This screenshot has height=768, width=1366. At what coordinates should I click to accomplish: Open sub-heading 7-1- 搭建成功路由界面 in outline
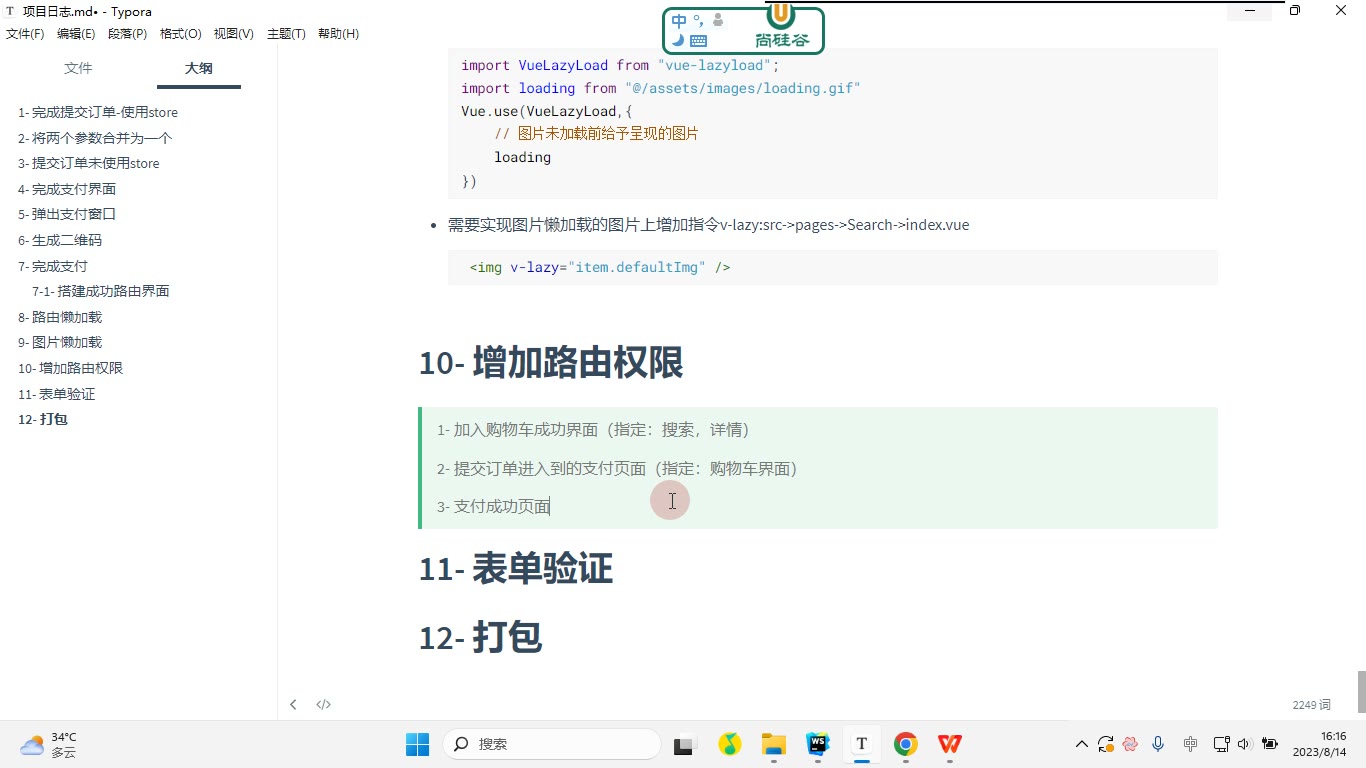tap(101, 291)
